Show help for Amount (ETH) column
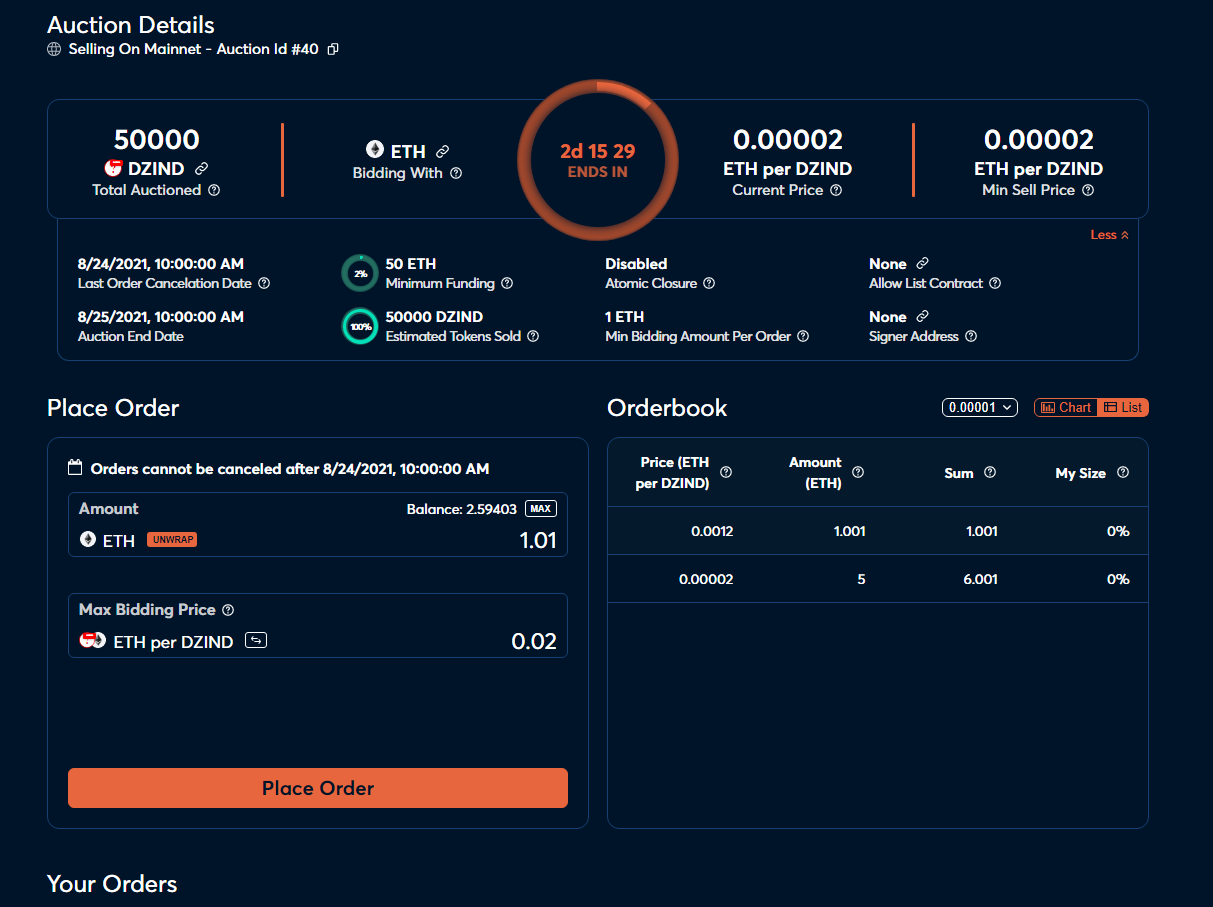This screenshot has height=907, width=1213. point(858,472)
